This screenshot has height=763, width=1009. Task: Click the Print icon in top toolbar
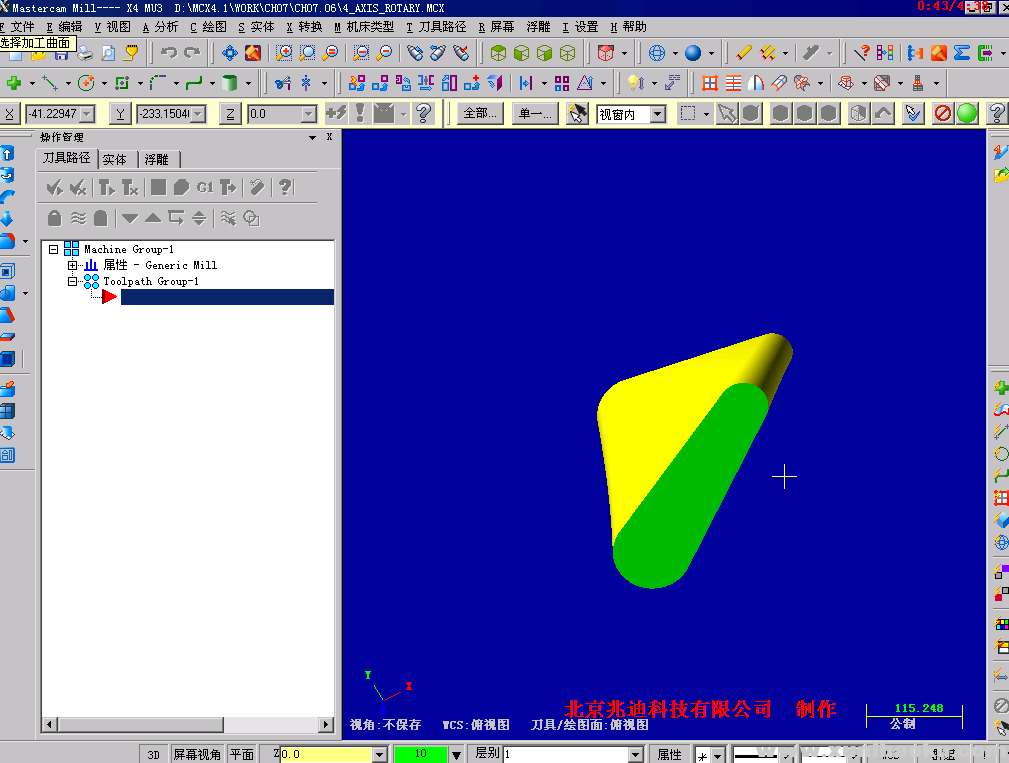point(85,53)
